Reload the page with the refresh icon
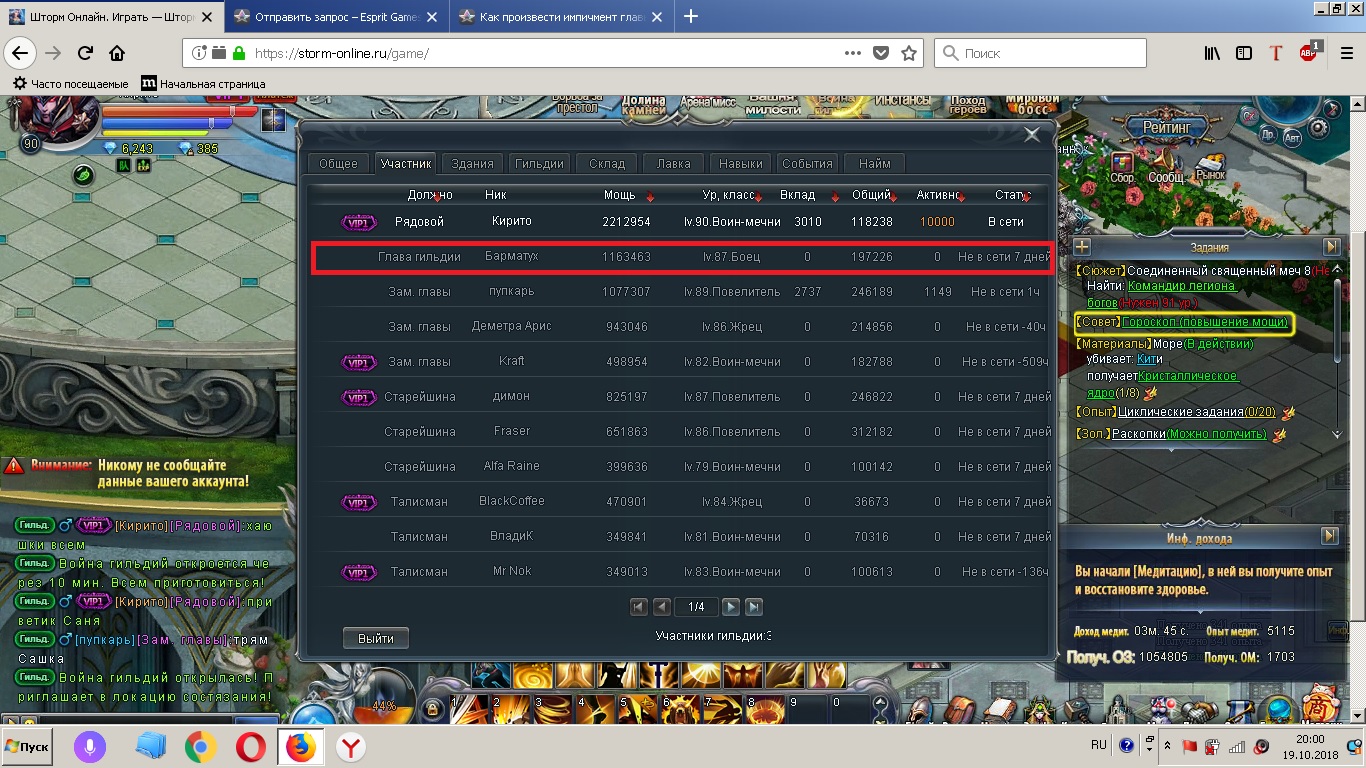 85,53
